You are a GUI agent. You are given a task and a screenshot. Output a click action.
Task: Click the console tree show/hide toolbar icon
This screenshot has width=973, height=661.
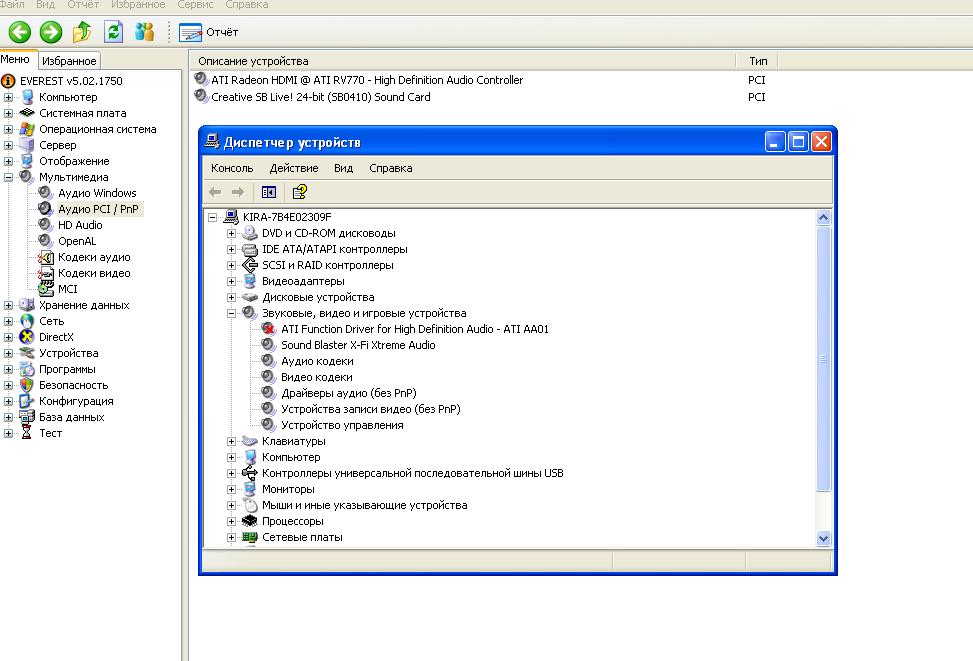point(269,192)
